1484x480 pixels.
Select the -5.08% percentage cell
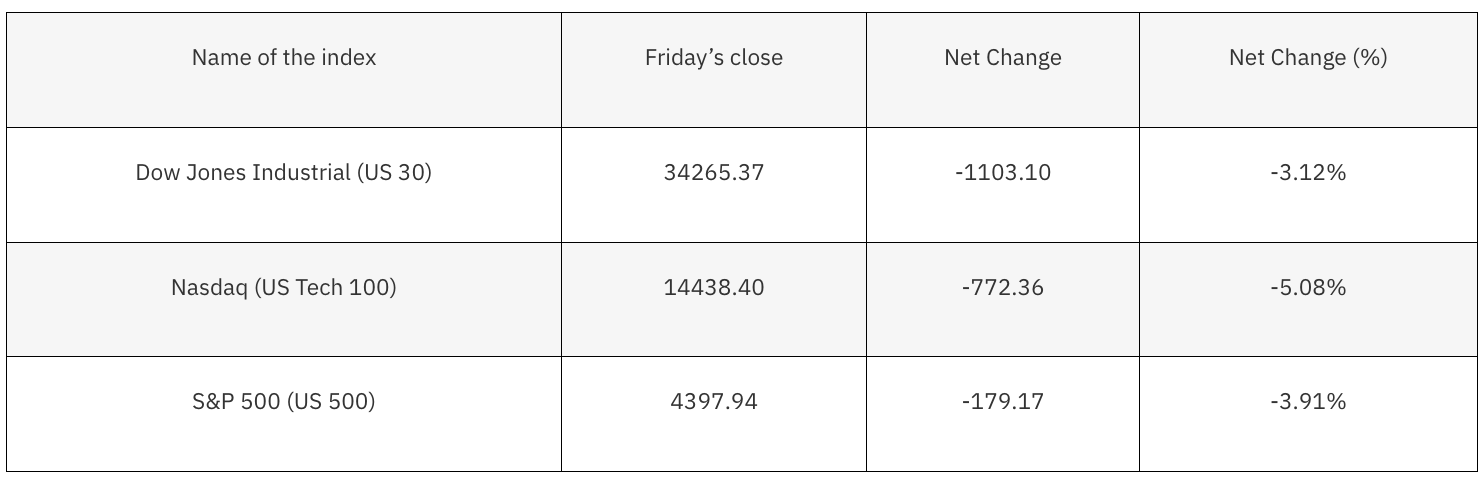click(1307, 288)
